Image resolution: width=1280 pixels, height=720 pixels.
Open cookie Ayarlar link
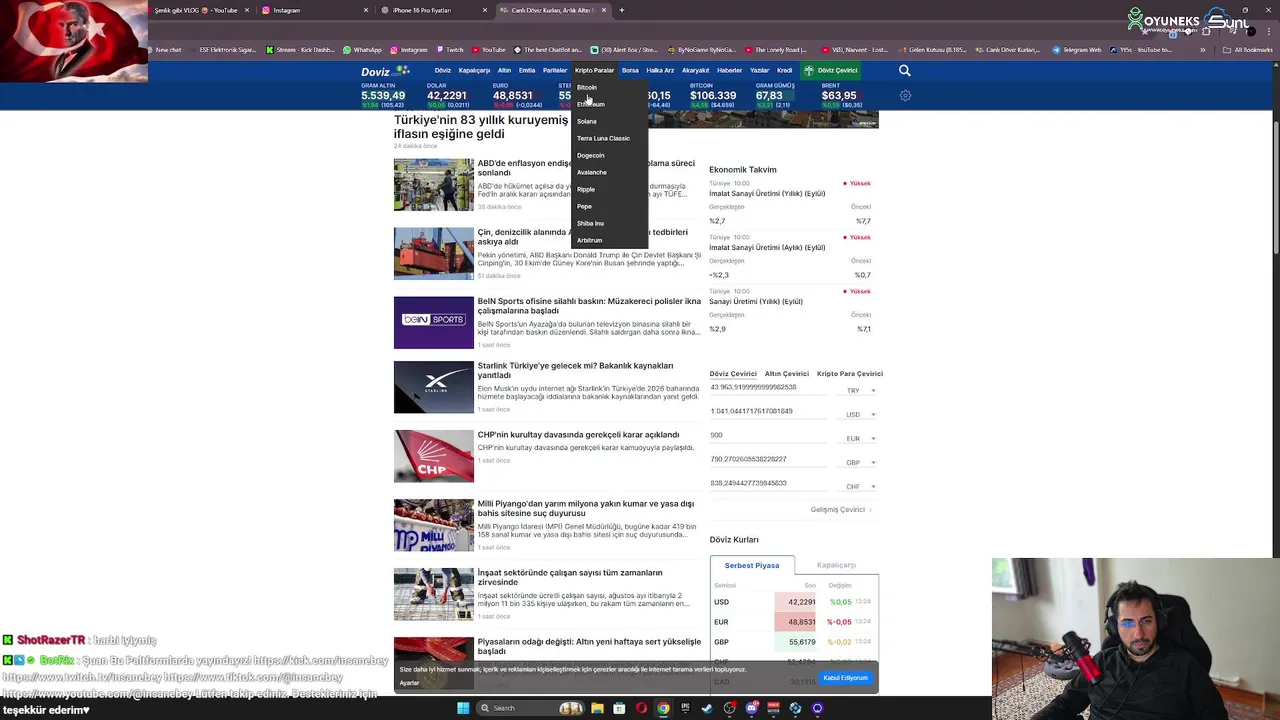410,683
